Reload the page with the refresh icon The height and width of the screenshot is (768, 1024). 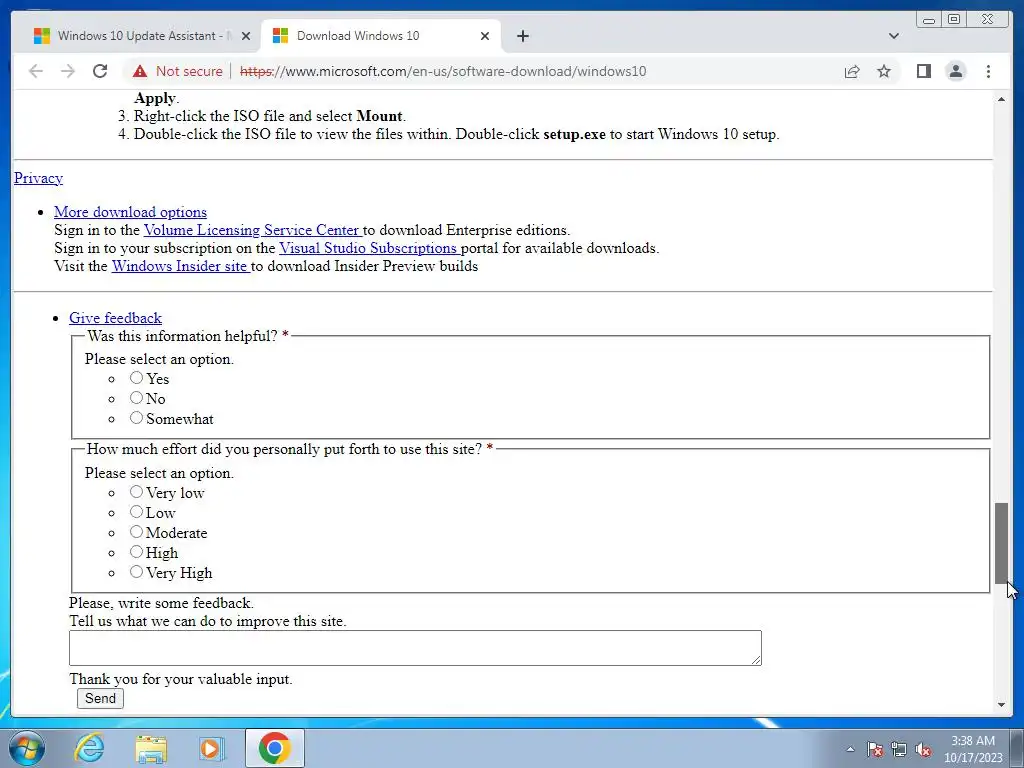coord(100,71)
